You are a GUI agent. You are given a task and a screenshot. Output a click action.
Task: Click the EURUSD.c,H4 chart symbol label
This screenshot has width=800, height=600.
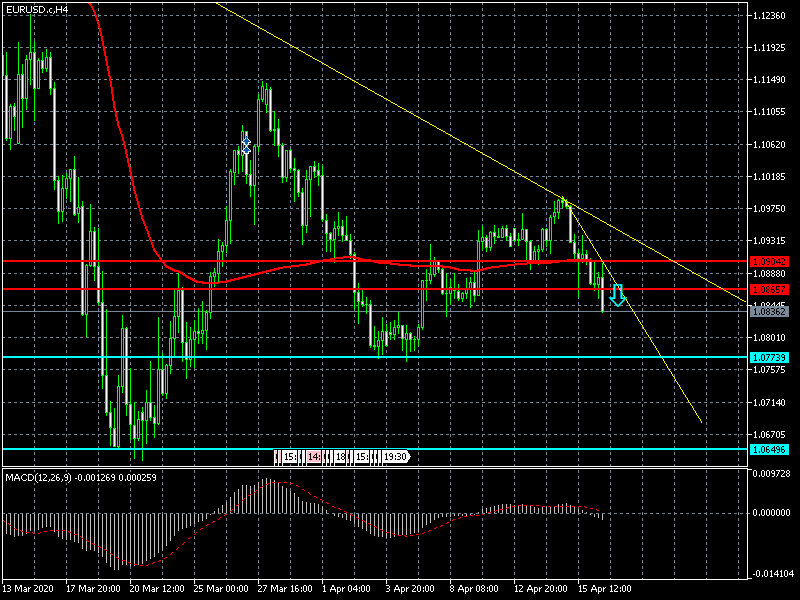click(x=38, y=9)
